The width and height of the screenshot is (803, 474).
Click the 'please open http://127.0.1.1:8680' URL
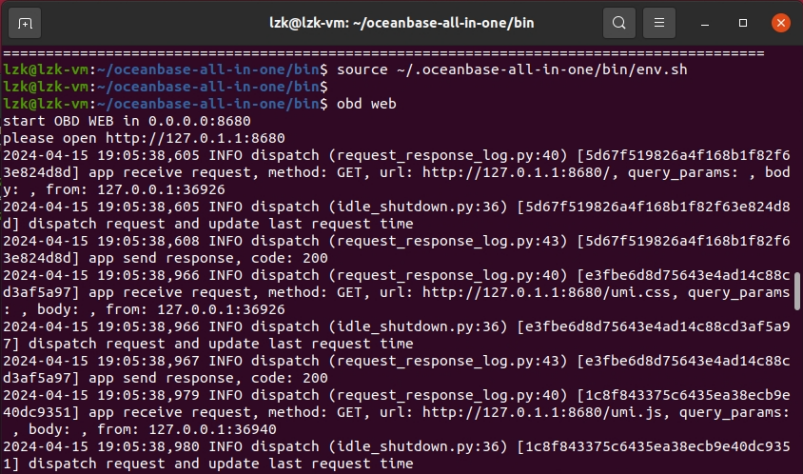click(195, 138)
